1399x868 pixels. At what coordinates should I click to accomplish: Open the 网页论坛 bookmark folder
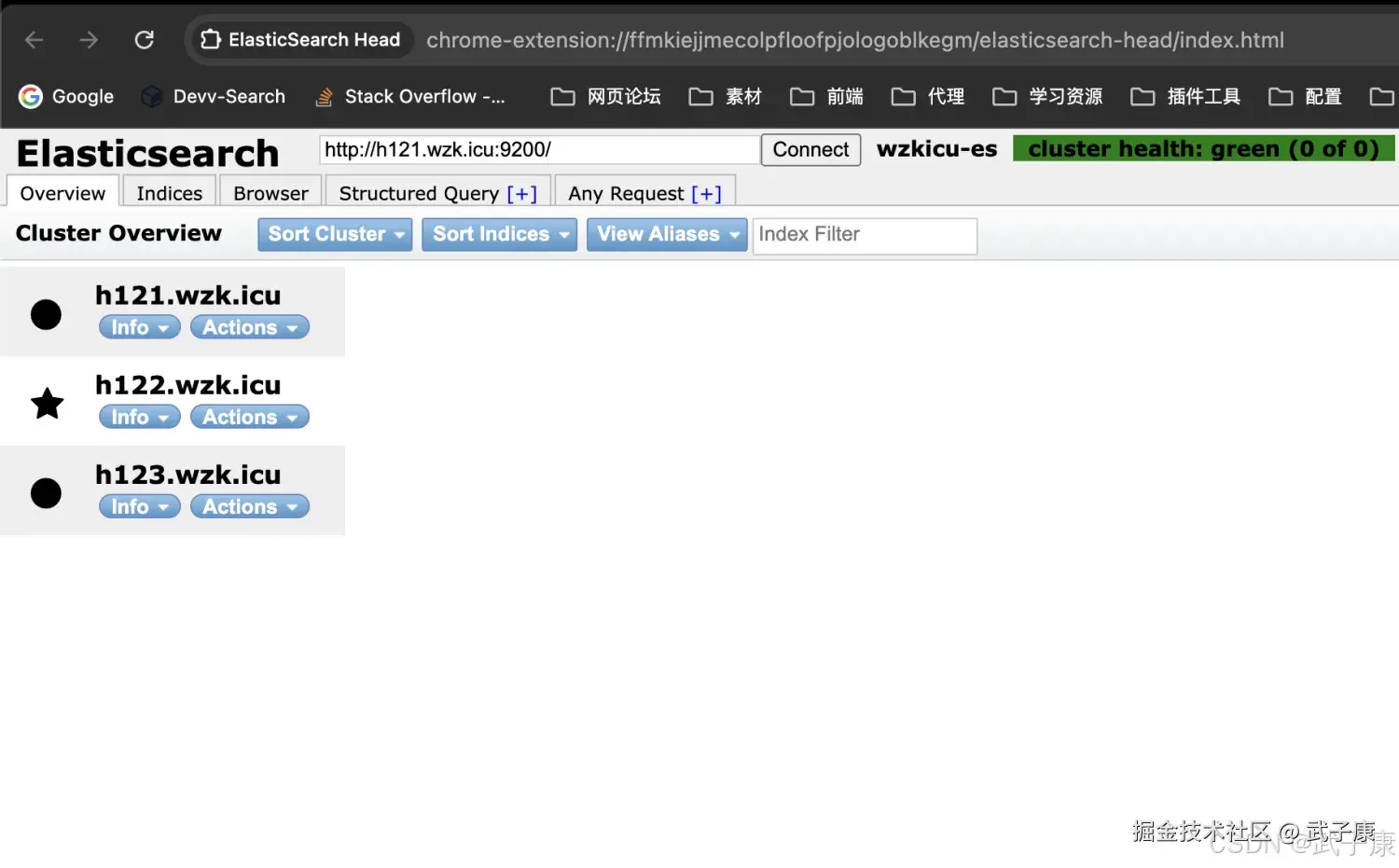pos(606,96)
